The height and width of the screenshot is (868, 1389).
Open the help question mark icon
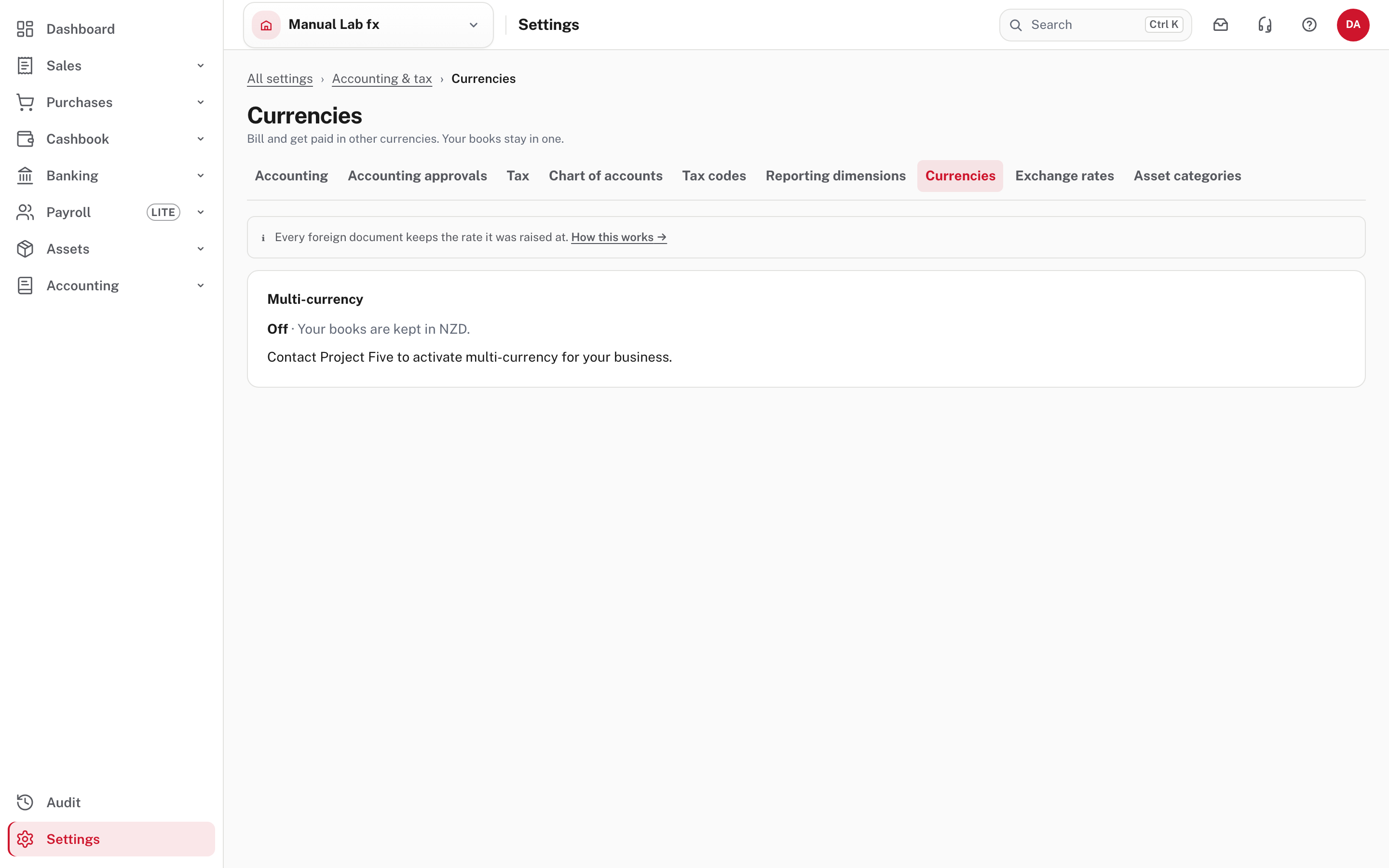click(x=1309, y=25)
